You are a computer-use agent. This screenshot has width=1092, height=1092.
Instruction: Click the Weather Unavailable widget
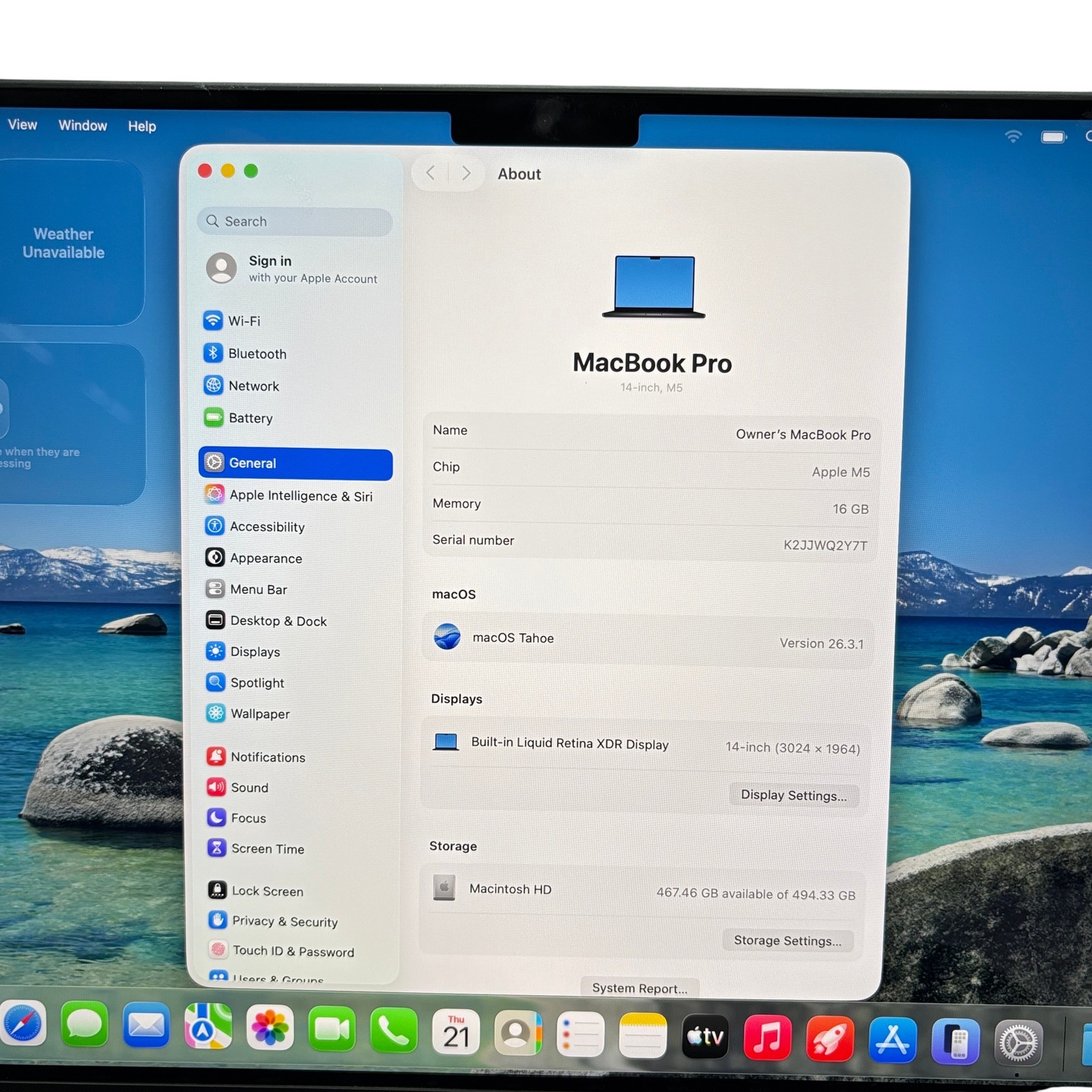pos(68,243)
